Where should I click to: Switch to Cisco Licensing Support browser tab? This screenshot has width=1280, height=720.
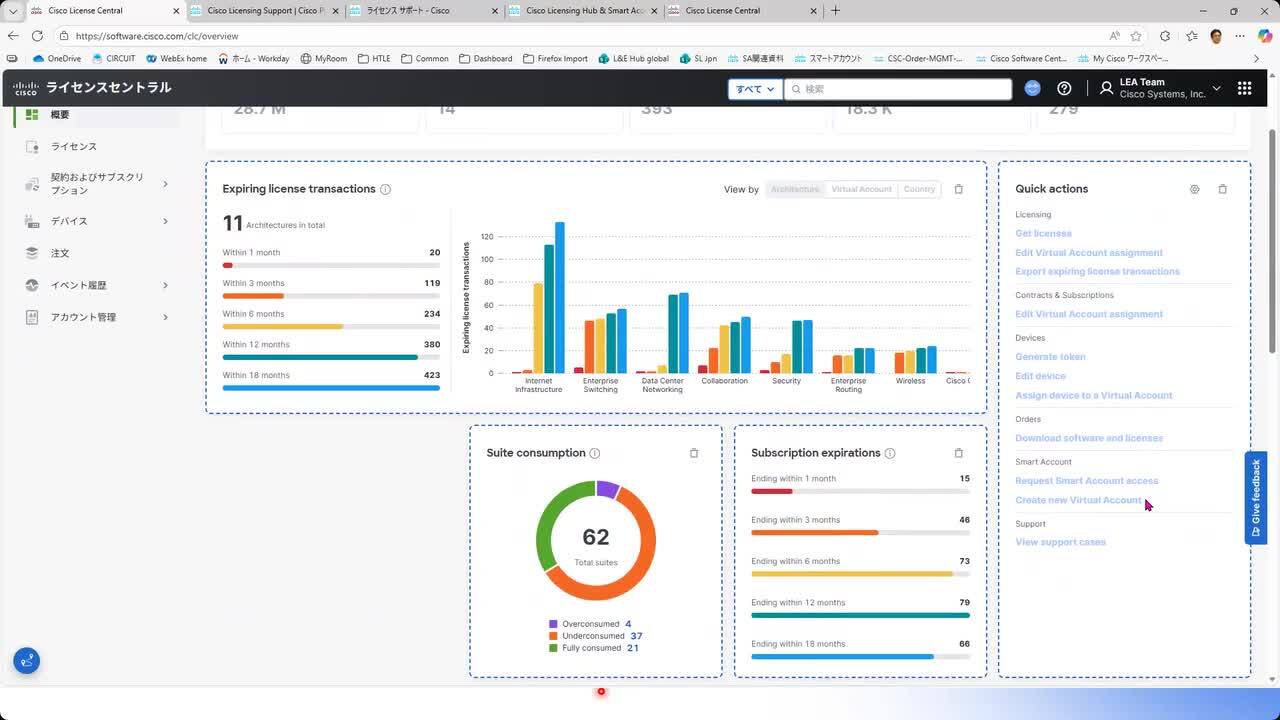pos(264,11)
